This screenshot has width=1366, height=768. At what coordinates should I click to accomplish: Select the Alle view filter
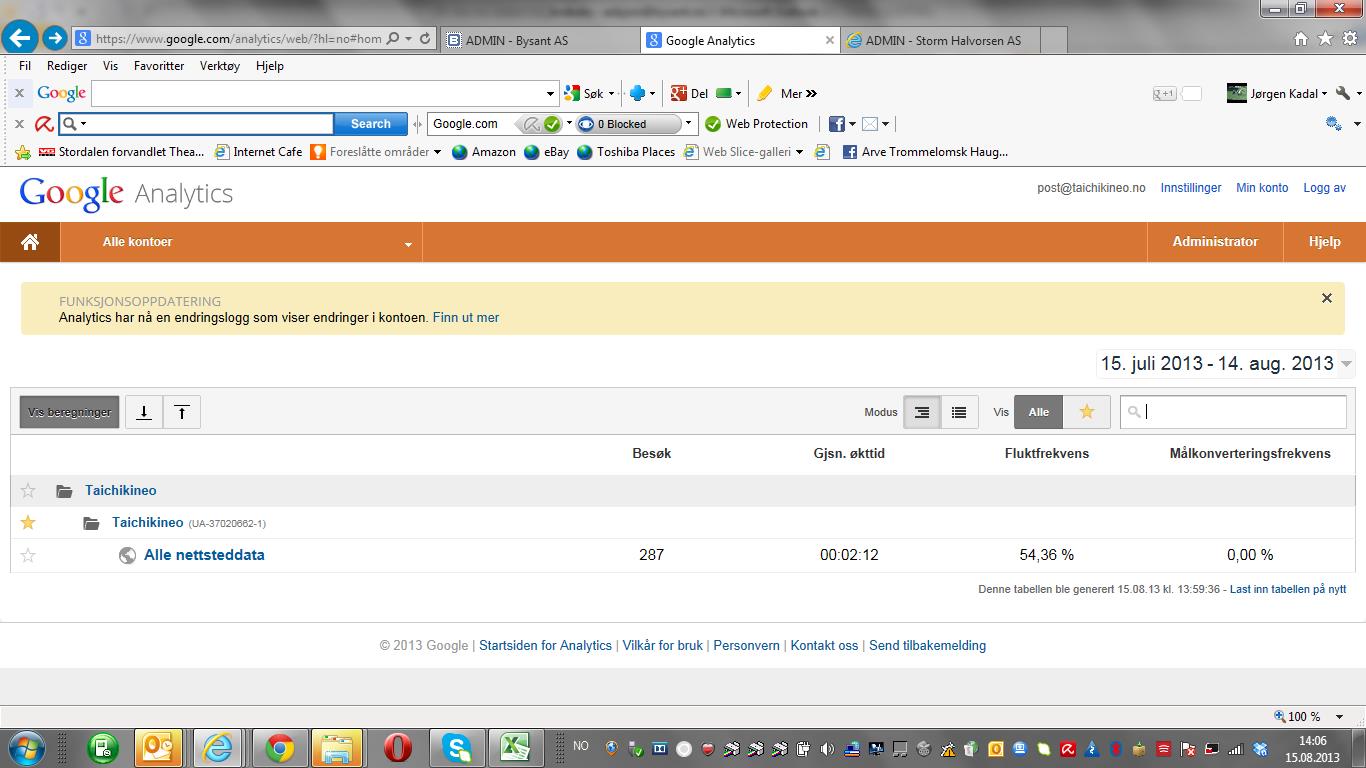pyautogui.click(x=1039, y=412)
